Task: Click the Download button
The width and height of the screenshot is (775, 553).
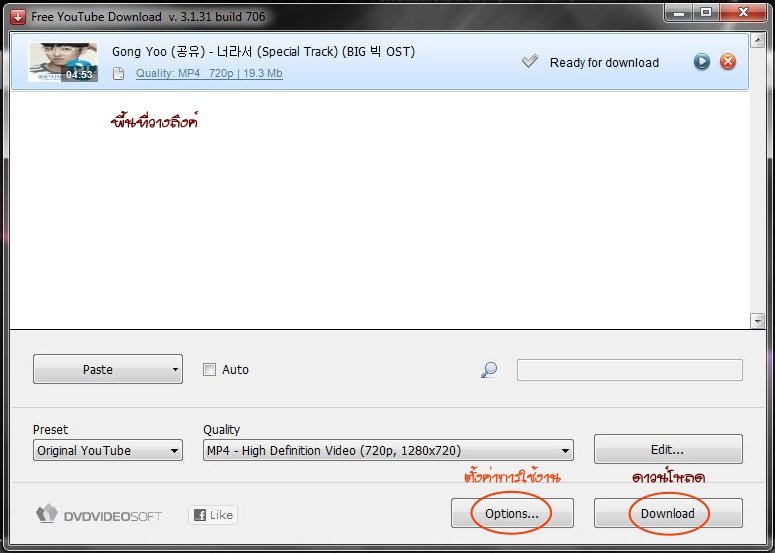Action: 668,513
